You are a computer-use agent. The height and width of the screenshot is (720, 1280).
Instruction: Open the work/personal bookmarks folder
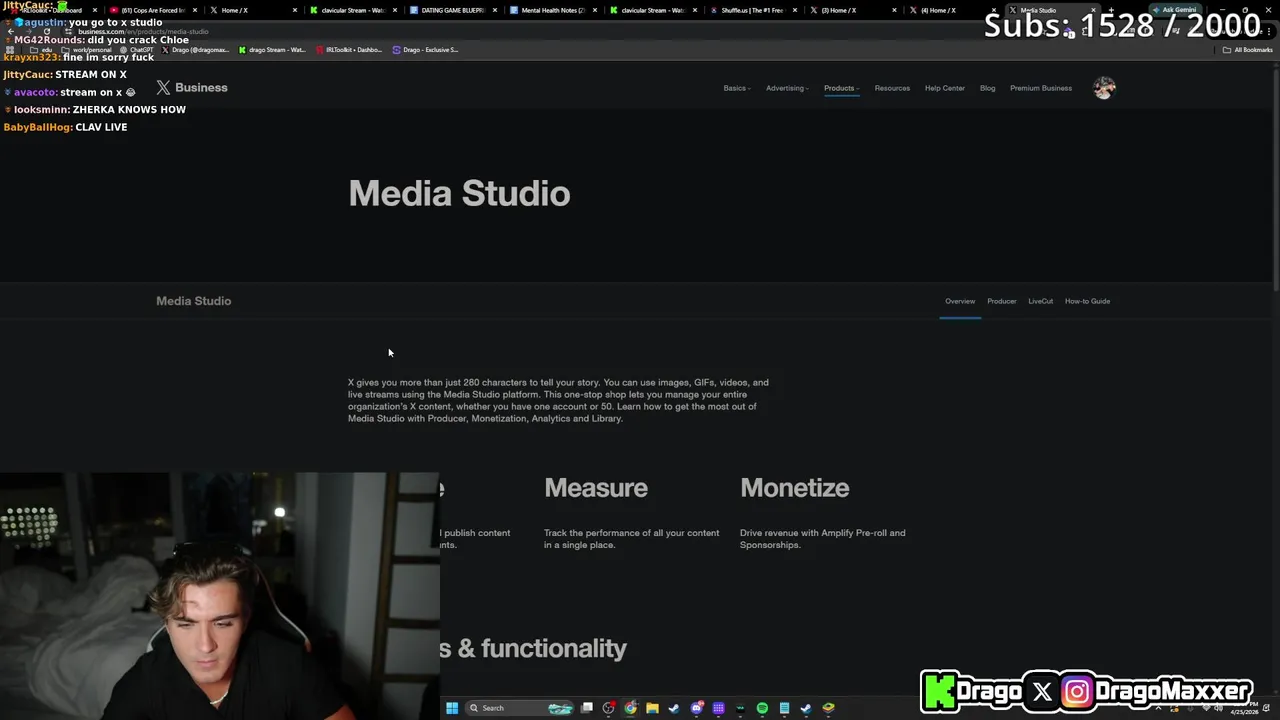(87, 50)
